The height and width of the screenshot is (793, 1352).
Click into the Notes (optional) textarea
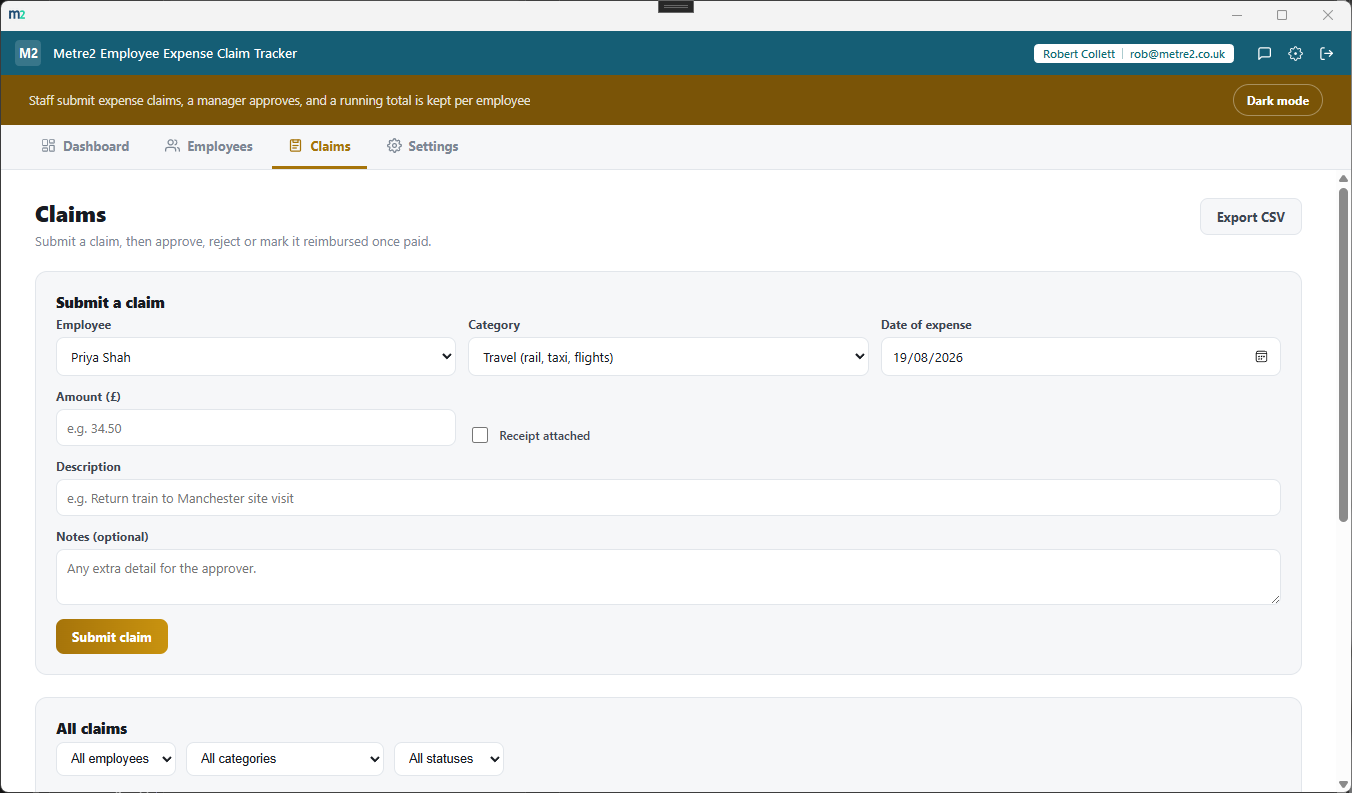668,577
